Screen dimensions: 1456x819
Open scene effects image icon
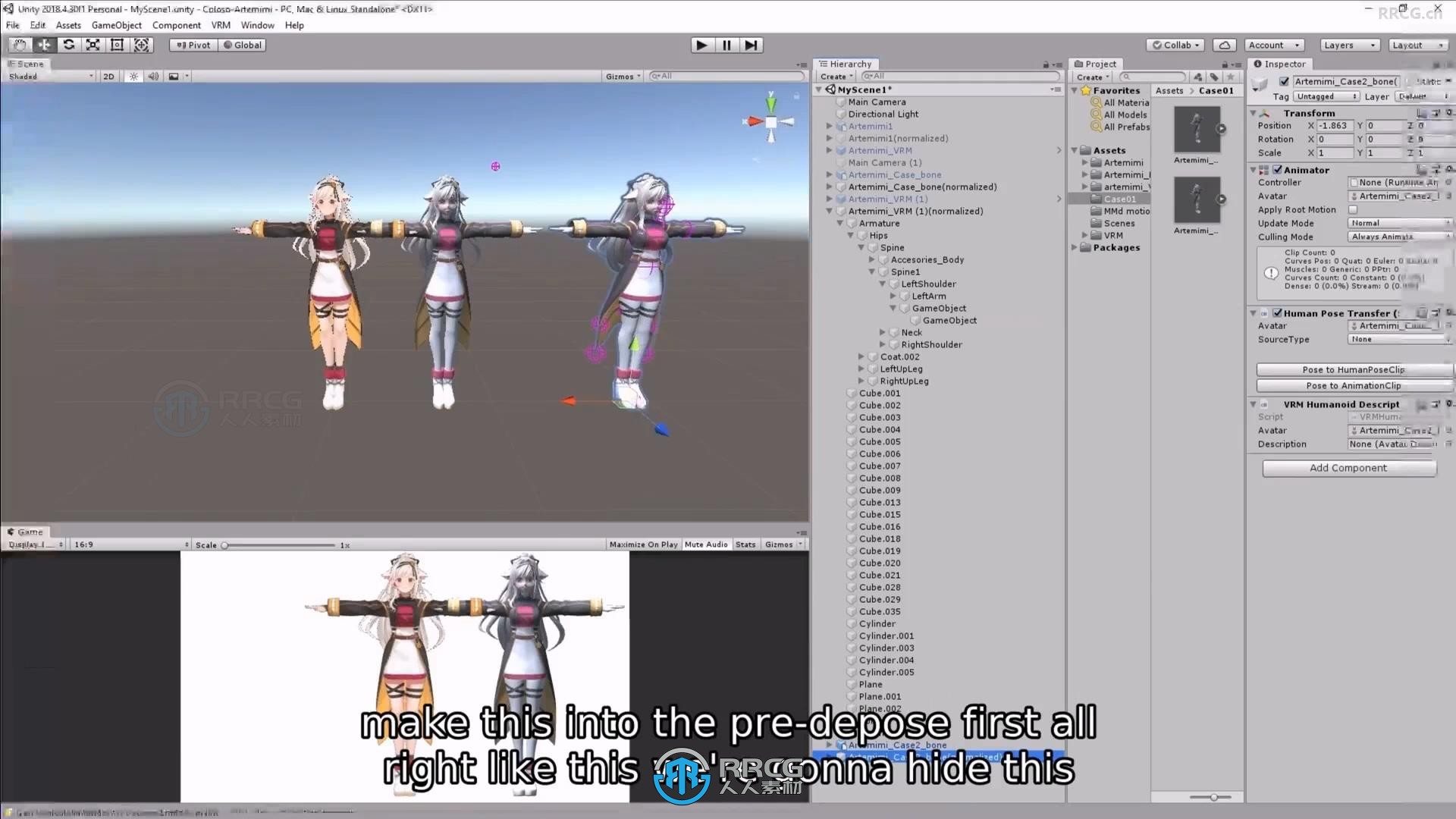pos(174,76)
